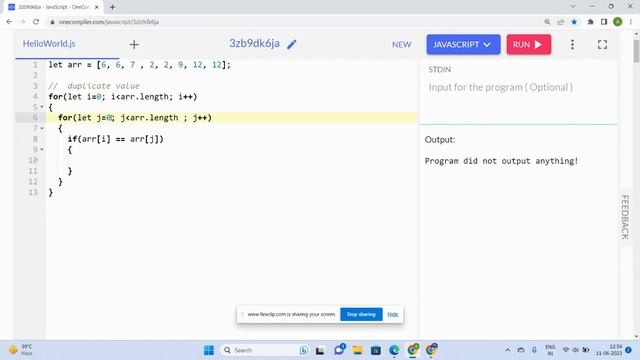Click the microphone tray icon
The image size is (640, 360).
(x=534, y=350)
